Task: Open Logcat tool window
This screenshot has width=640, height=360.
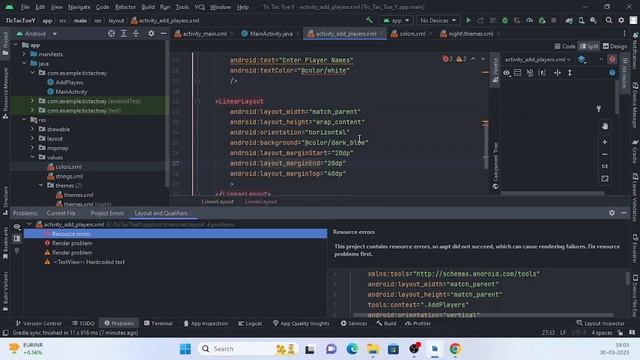Action: tap(250, 323)
